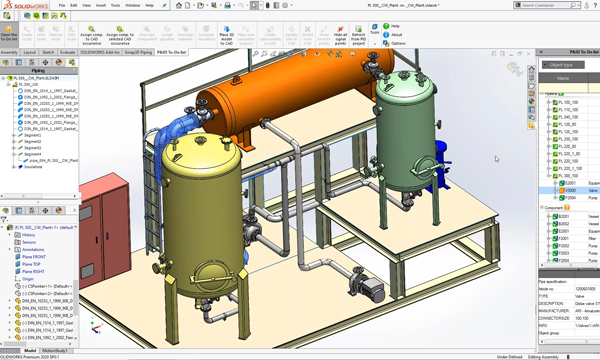The image size is (600, 360).
Task: Select Sensors in feature tree
Action: 29,242
